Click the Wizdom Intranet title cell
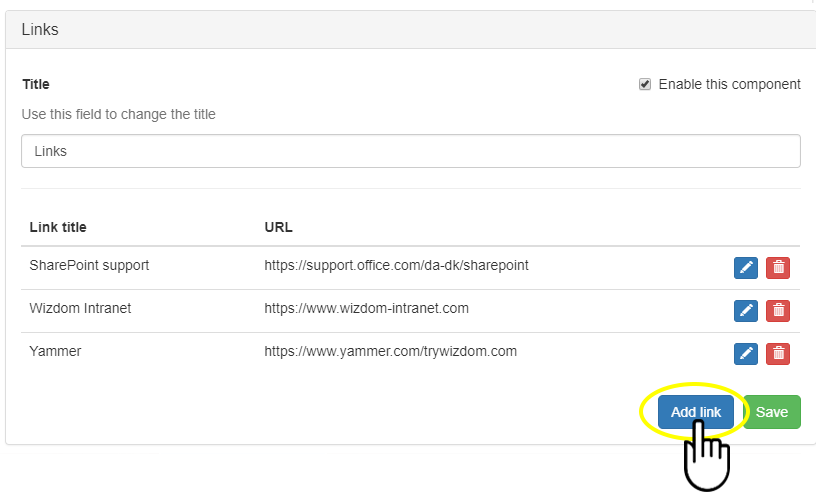This screenshot has height=492, width=816. click(x=80, y=308)
